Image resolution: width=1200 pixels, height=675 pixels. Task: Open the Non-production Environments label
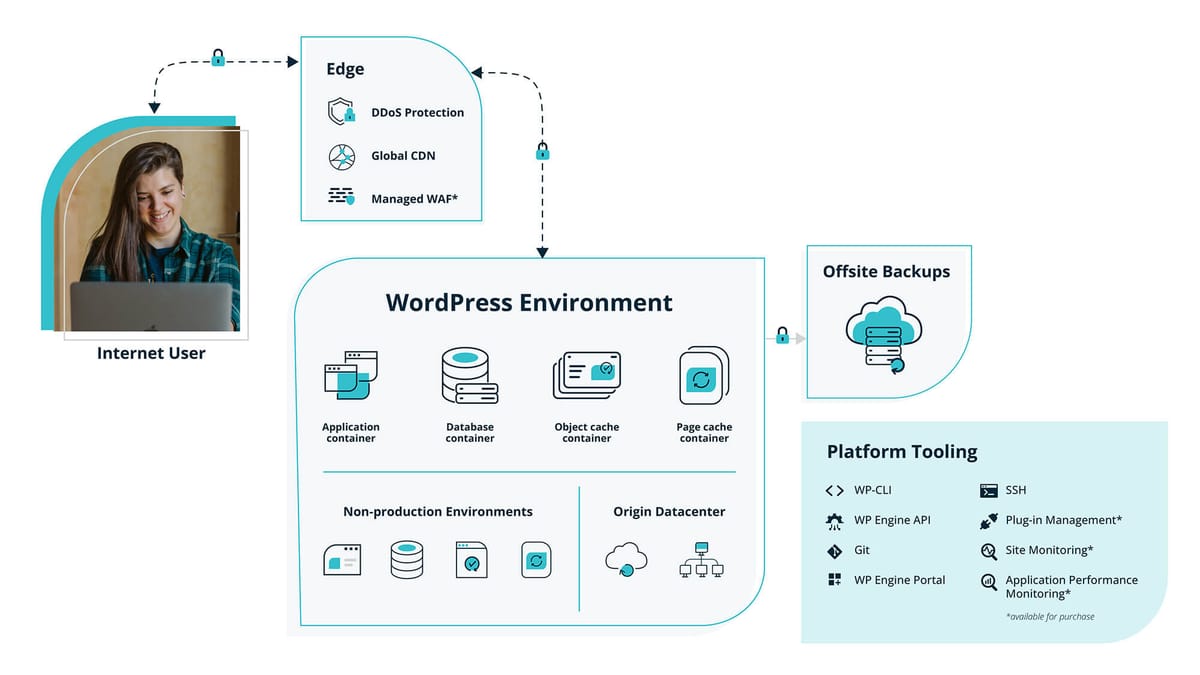[x=437, y=511]
